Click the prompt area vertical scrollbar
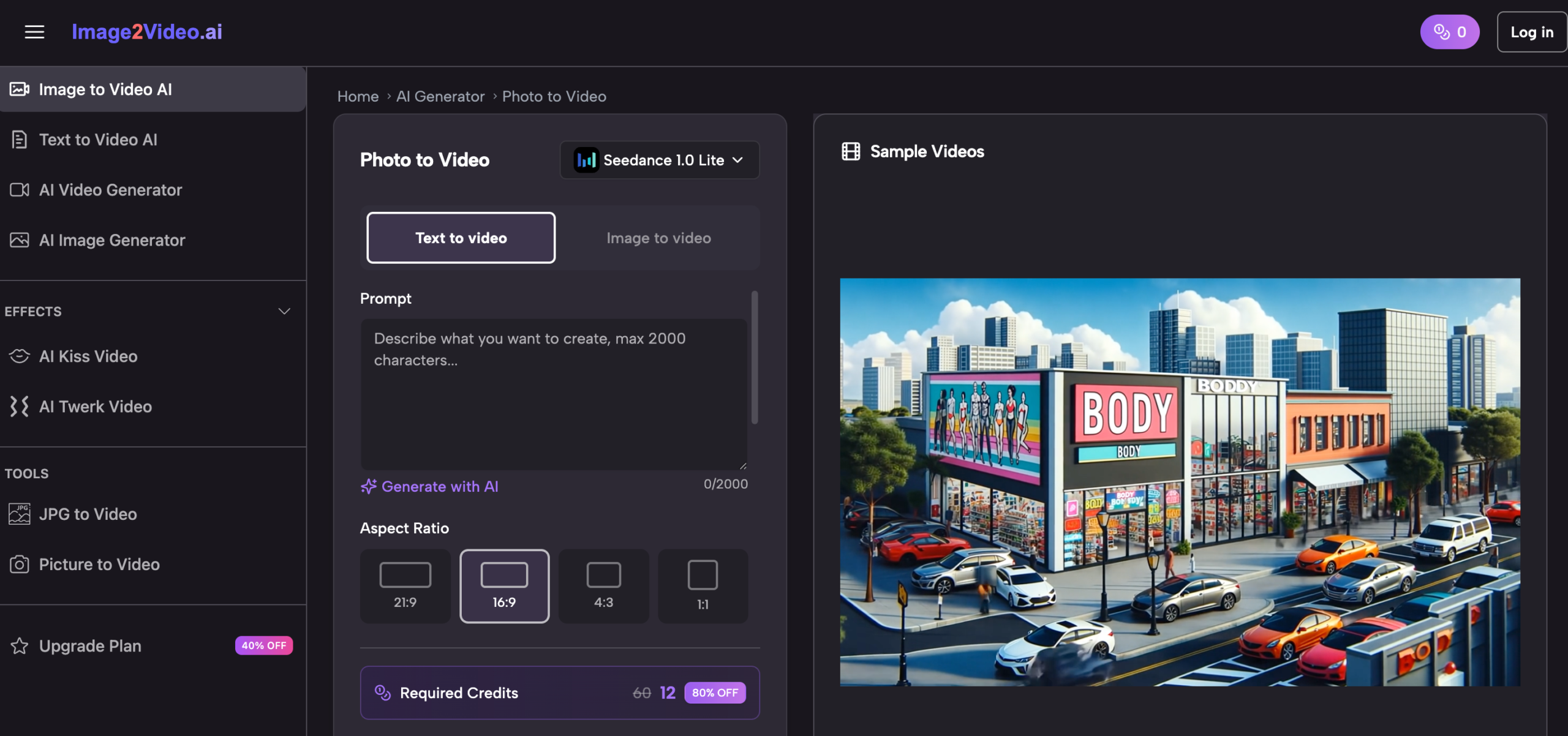 coord(755,358)
